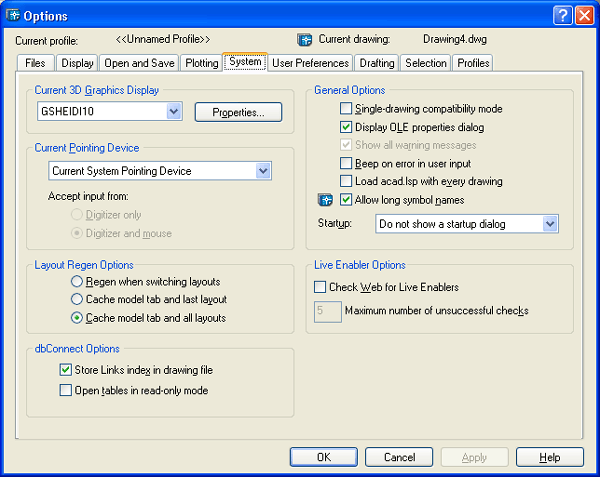Expand the Current System Pointing Device dropdown
Image resolution: width=600 pixels, height=477 pixels.
point(263,171)
